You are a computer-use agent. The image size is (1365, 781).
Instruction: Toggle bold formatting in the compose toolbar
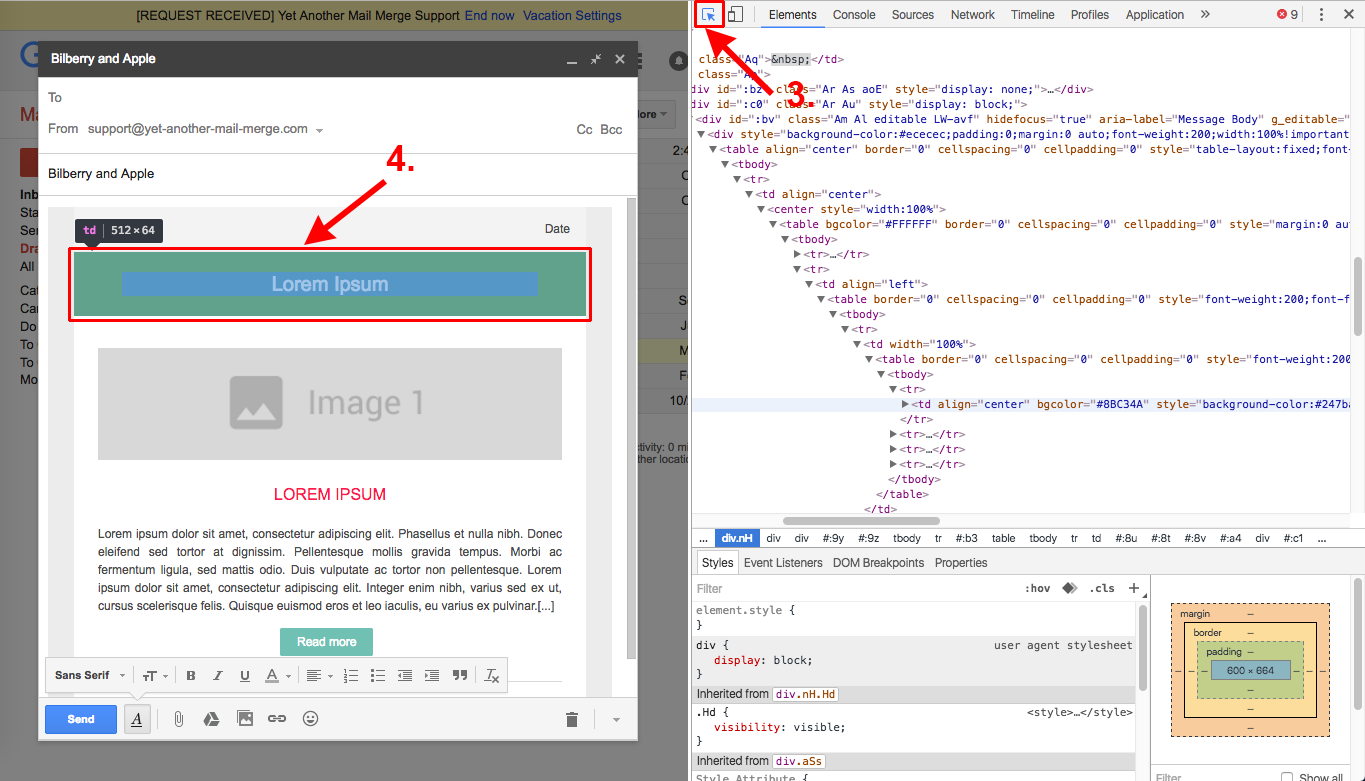click(190, 675)
